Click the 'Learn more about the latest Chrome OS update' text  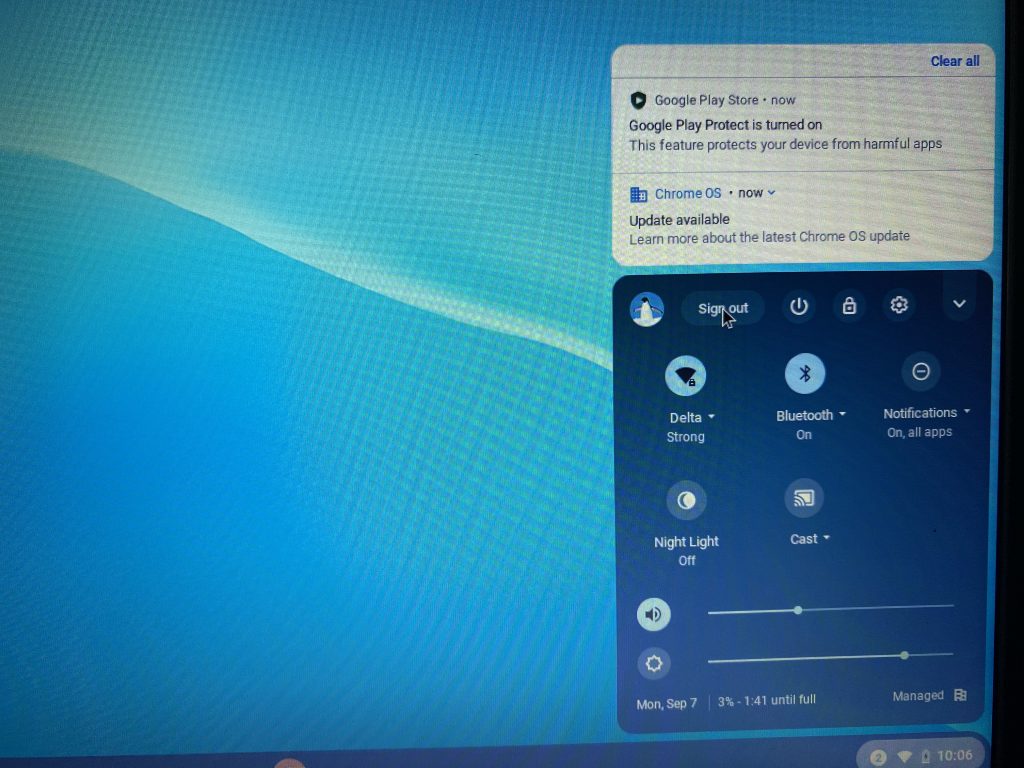tap(769, 238)
